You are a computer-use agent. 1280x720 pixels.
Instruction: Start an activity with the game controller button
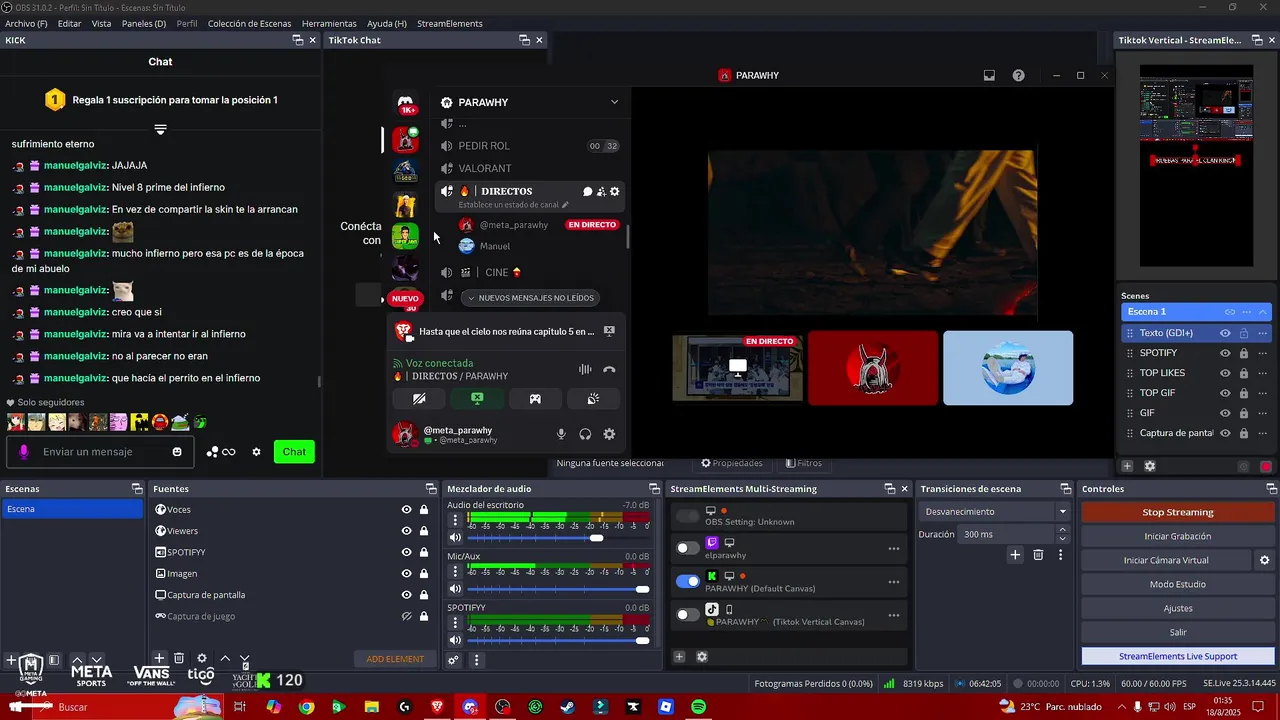[x=535, y=398]
